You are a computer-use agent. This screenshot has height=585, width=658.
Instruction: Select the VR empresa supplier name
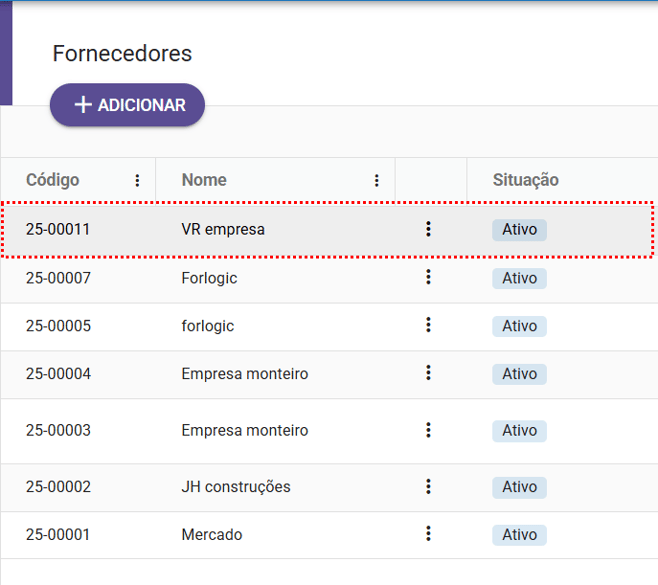pos(223,229)
